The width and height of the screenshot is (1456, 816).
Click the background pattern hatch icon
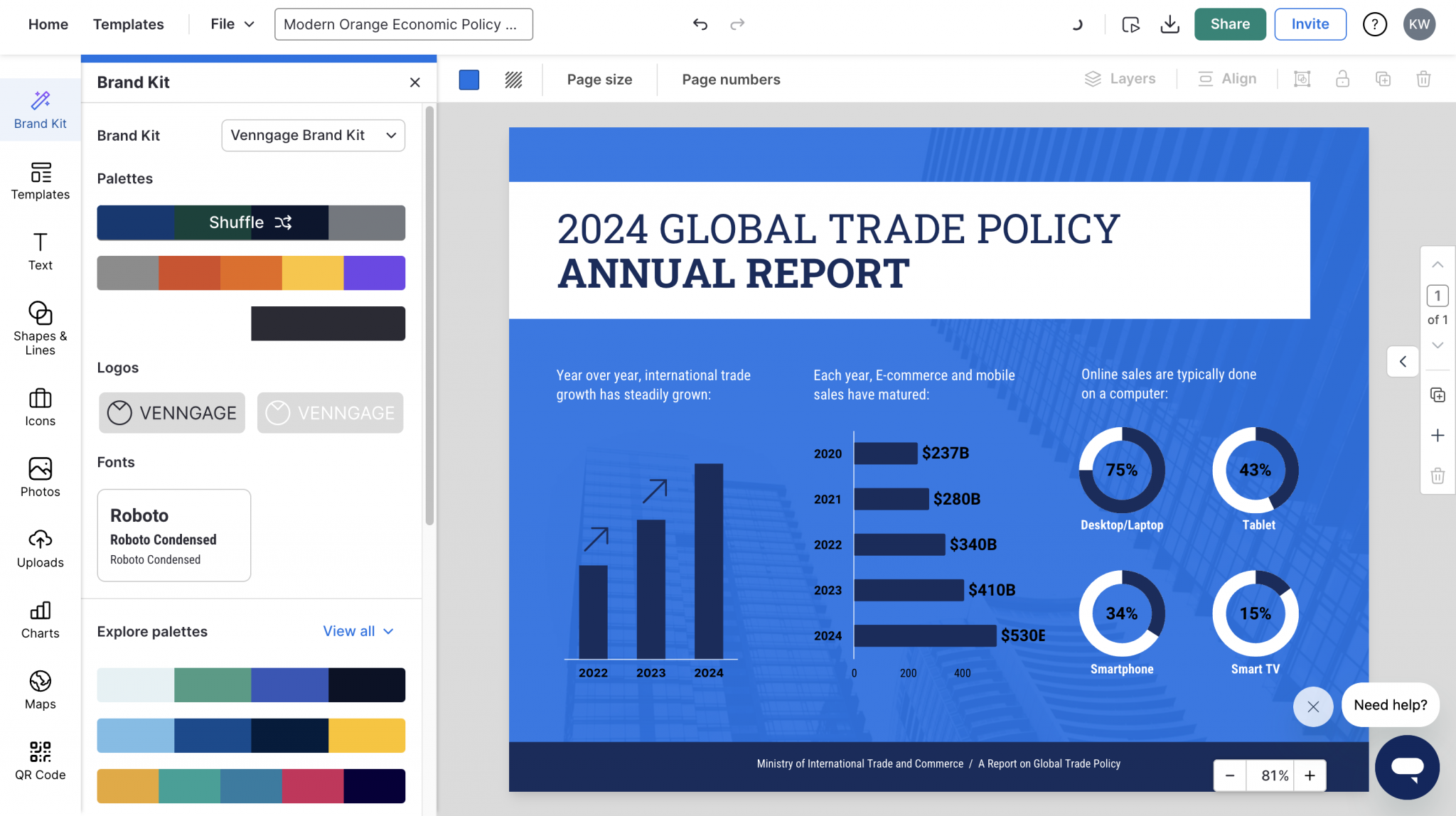[513, 80]
